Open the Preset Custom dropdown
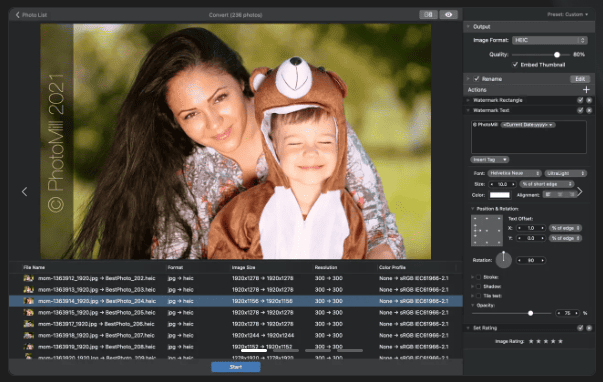This screenshot has width=603, height=382. pos(568,14)
